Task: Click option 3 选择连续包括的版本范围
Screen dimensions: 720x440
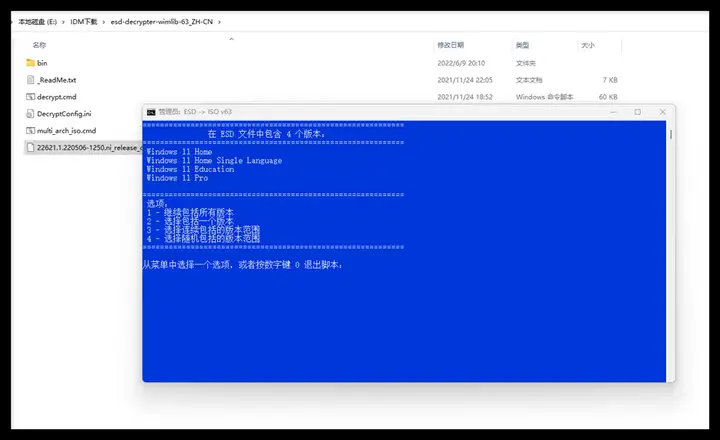Action: click(x=203, y=230)
